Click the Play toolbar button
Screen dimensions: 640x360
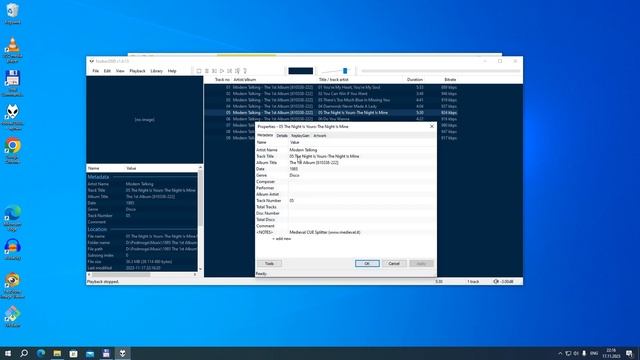(222, 71)
